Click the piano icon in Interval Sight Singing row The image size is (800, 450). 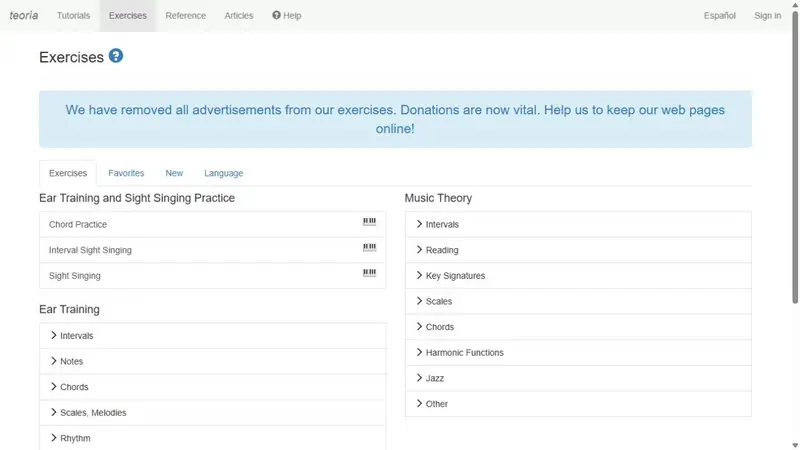tap(369, 247)
